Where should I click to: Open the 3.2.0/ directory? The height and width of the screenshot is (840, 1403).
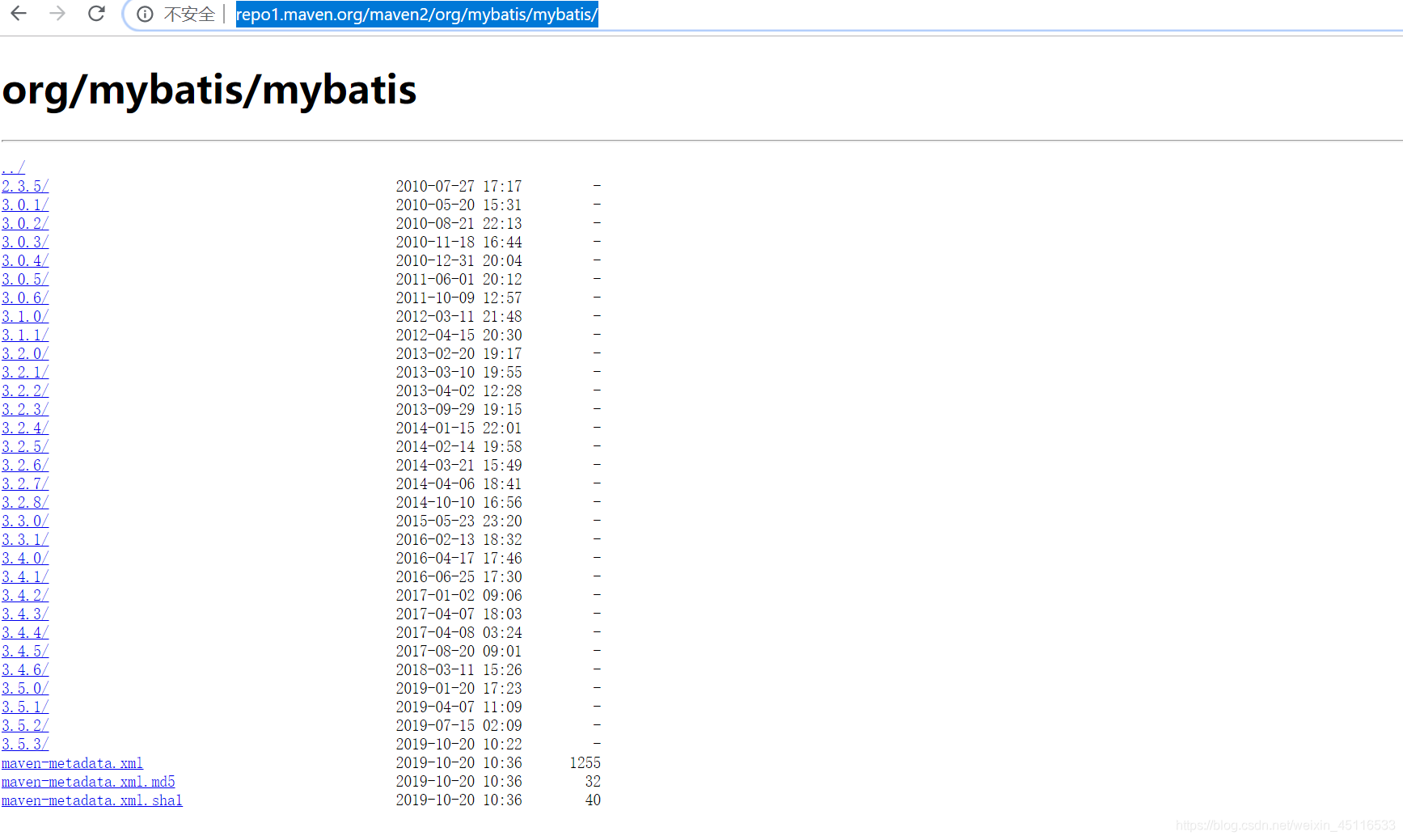point(25,353)
